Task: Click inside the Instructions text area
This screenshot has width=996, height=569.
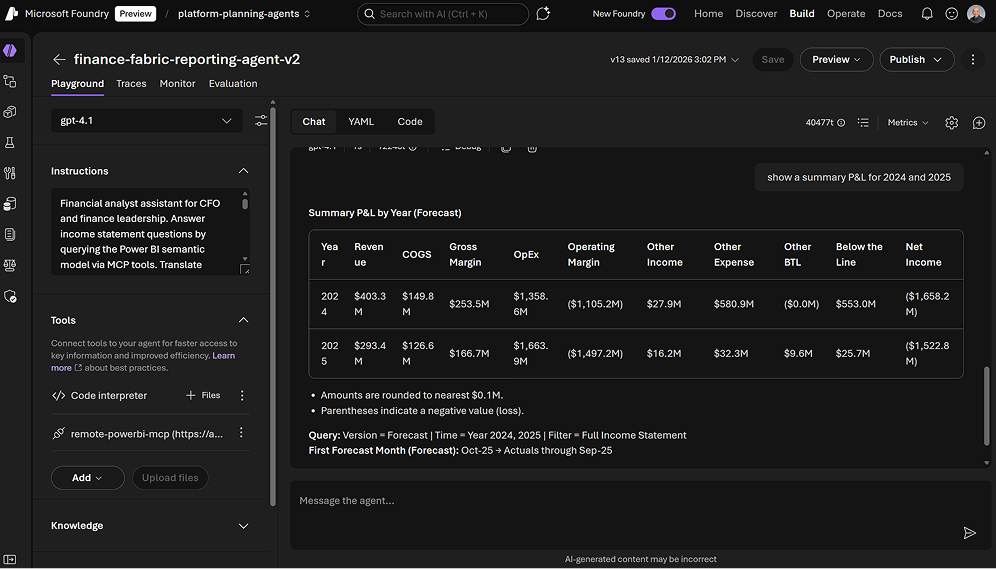Action: 145,231
